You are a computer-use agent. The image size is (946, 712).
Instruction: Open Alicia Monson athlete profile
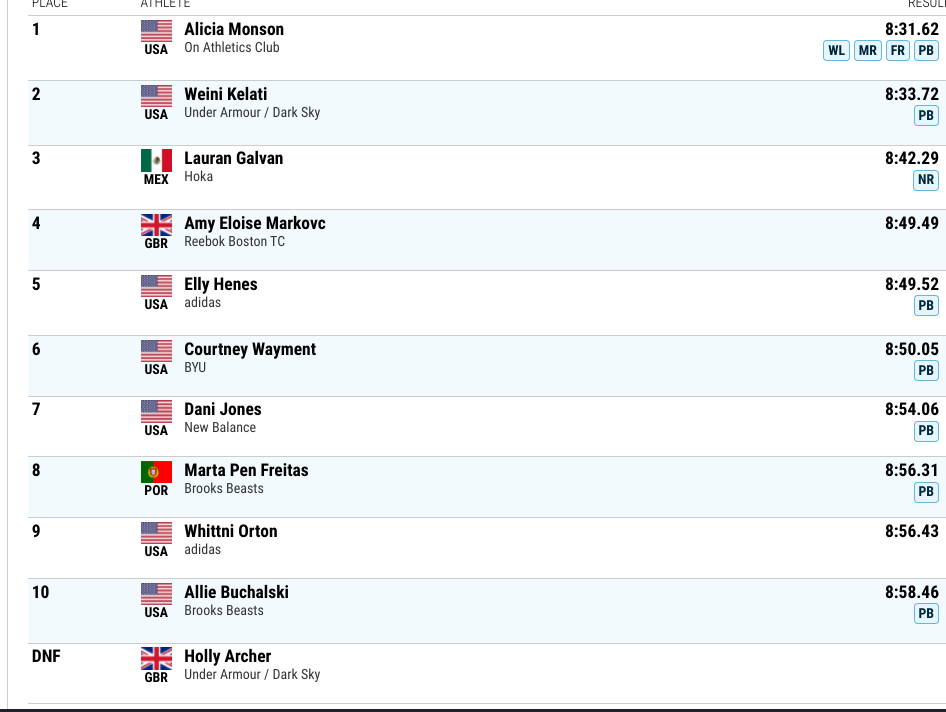click(234, 29)
